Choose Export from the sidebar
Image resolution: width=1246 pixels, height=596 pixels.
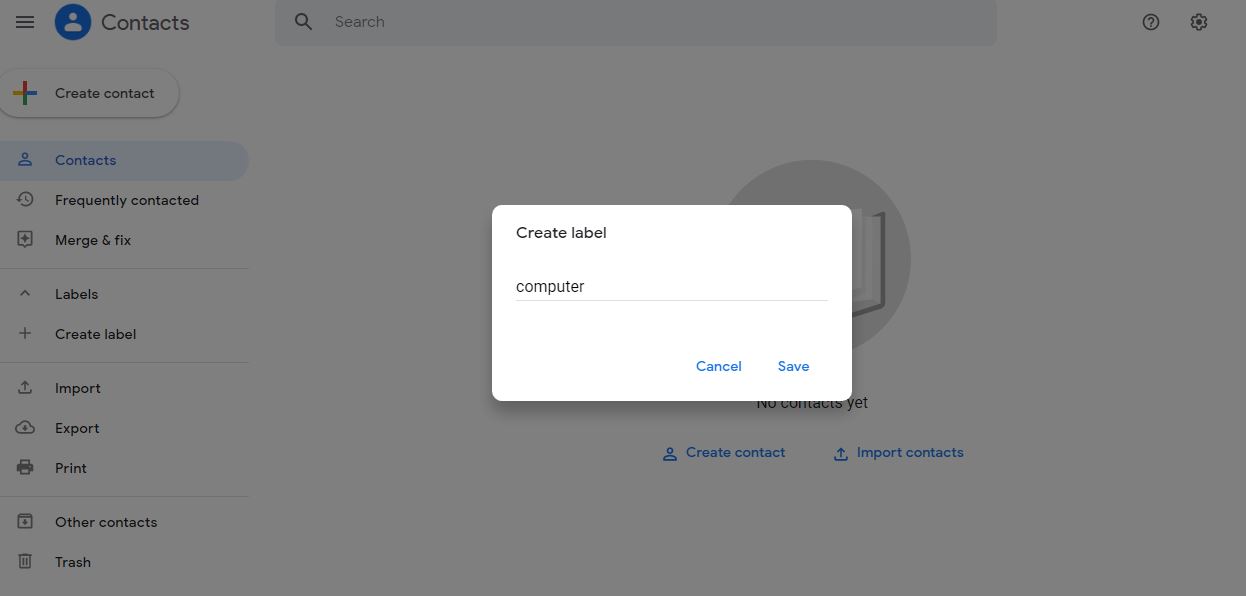(x=124, y=428)
